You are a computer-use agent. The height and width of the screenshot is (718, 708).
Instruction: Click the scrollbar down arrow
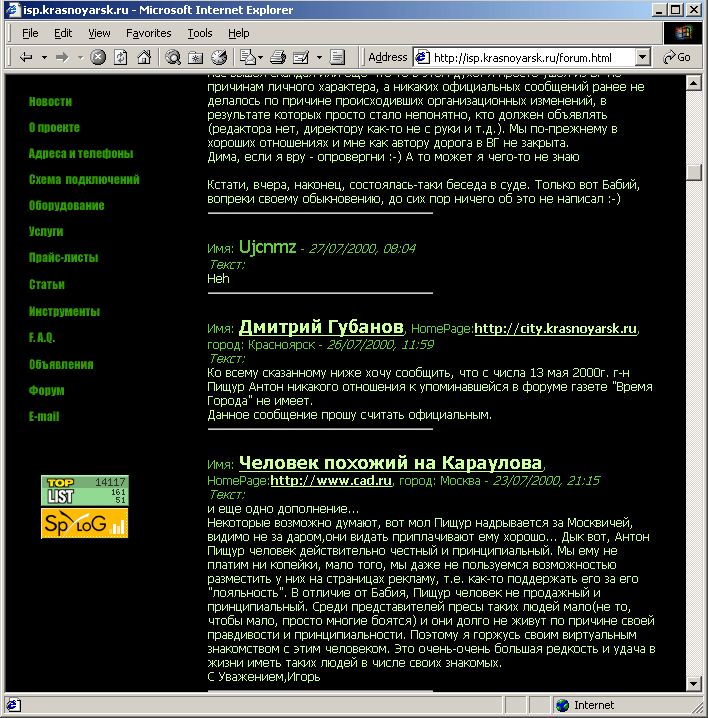tap(694, 684)
